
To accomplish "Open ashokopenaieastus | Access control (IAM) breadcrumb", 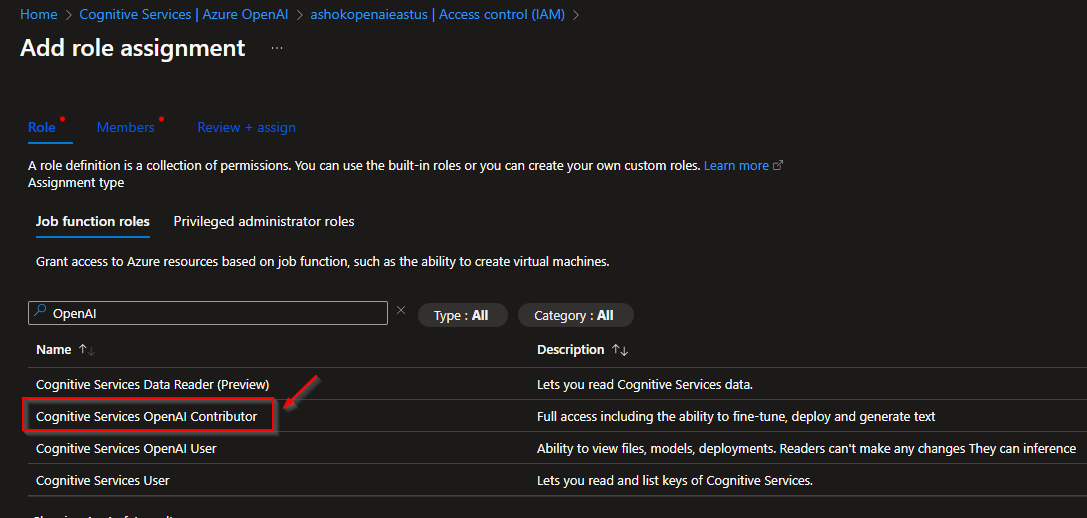I will point(437,14).
